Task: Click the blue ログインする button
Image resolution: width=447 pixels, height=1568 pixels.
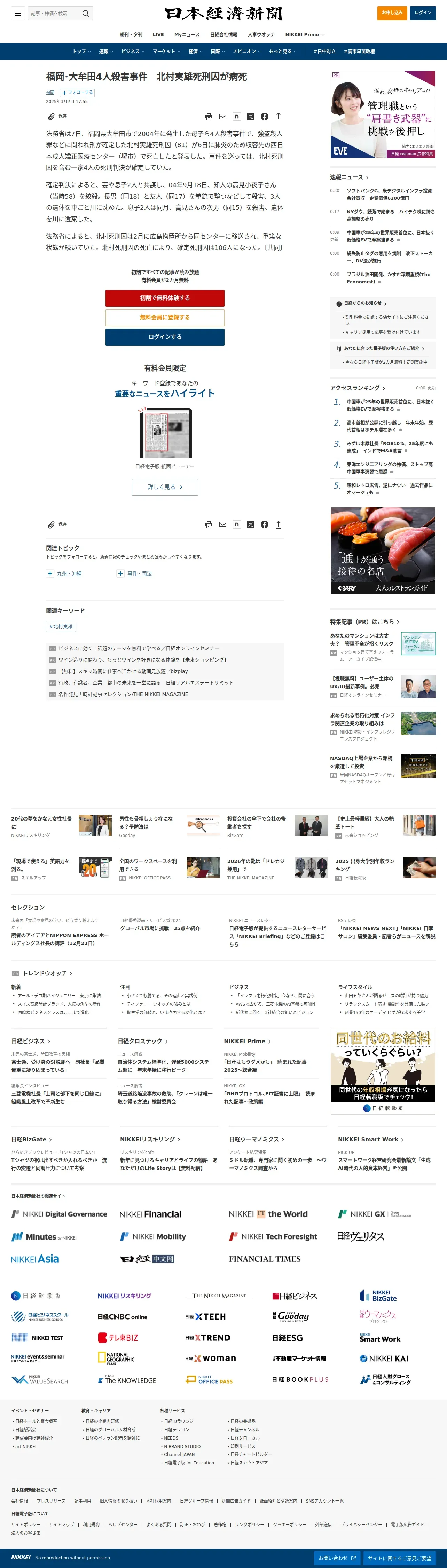Action: [165, 336]
